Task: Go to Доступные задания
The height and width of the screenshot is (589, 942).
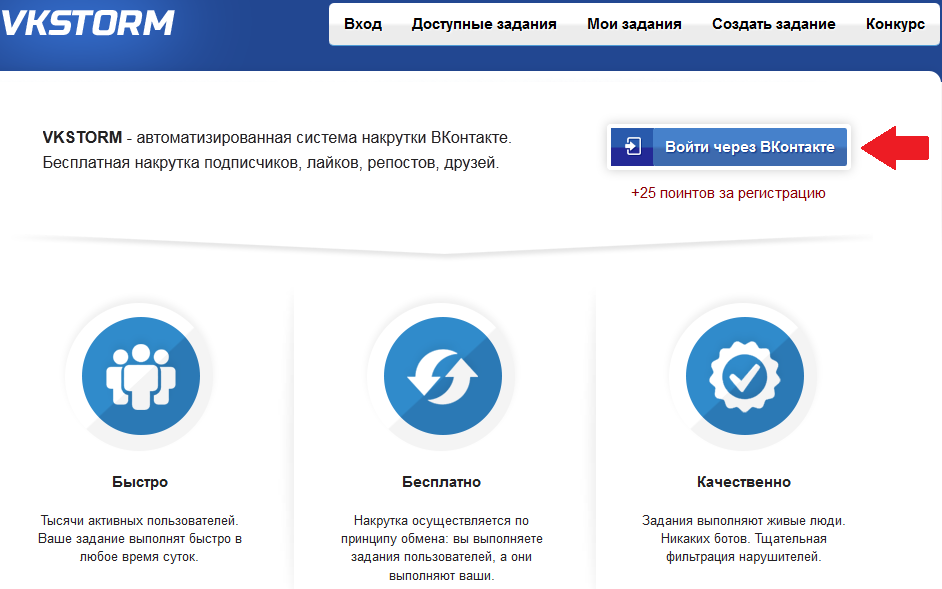Action: click(x=484, y=24)
